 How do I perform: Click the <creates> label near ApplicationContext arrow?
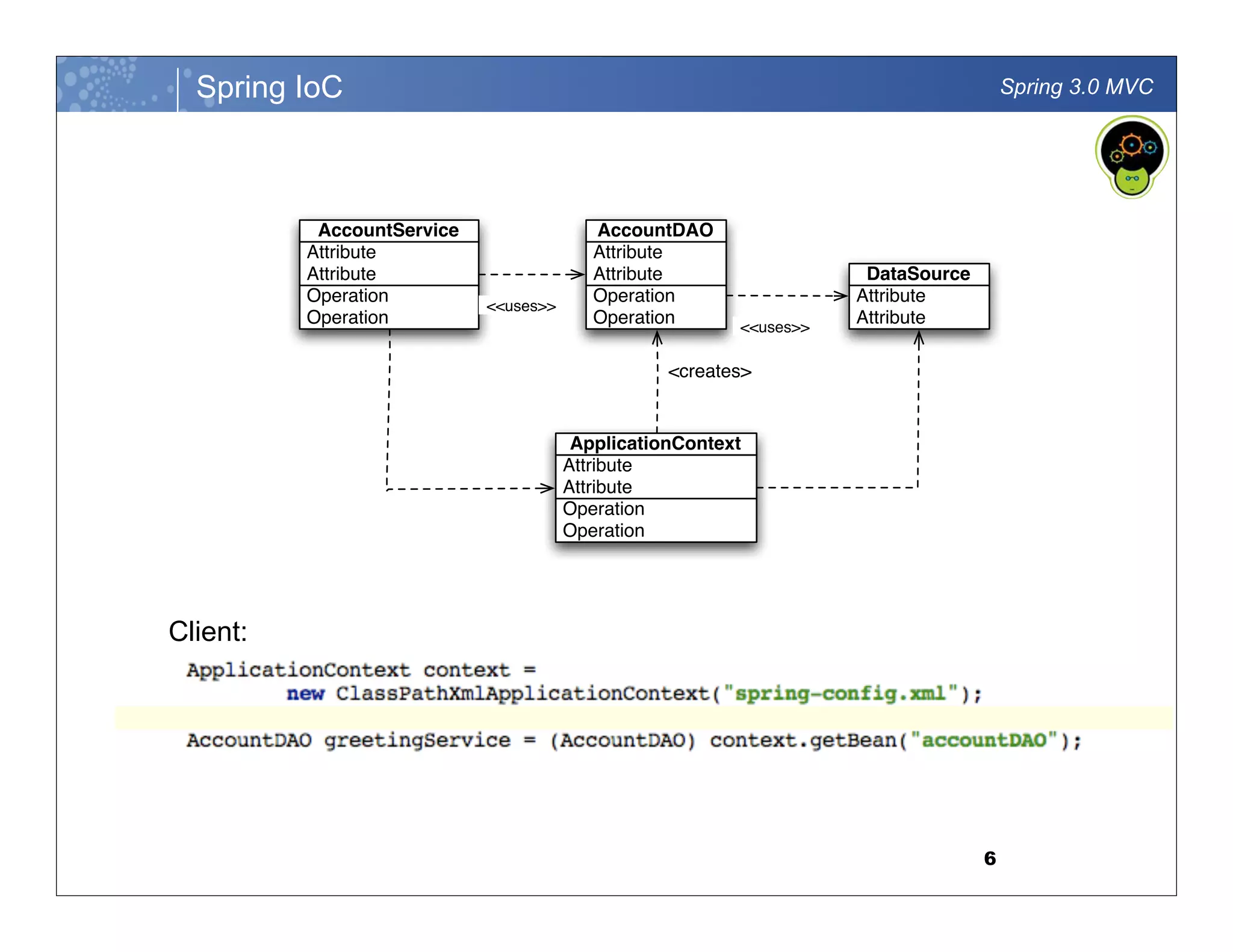pos(709,371)
